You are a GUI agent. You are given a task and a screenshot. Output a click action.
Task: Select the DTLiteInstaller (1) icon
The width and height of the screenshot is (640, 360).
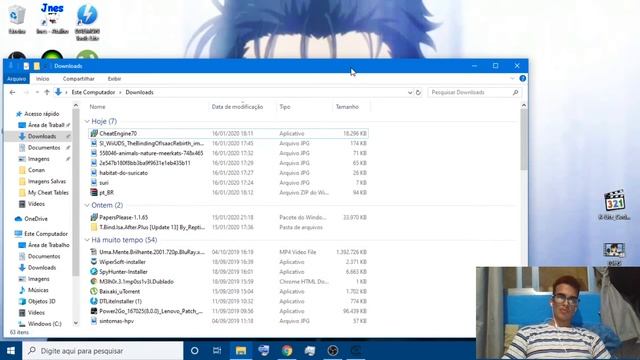(94, 301)
